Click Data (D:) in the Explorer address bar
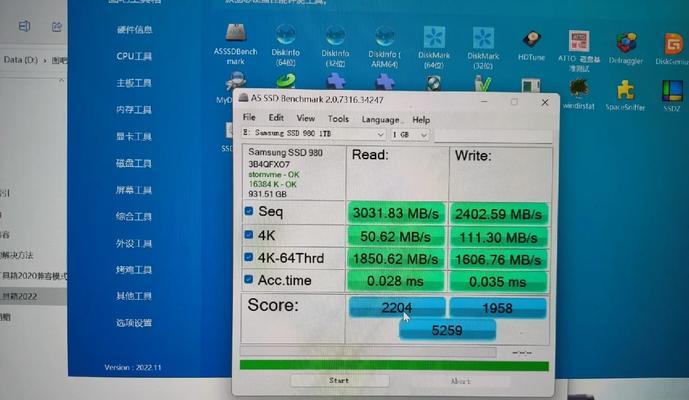The height and width of the screenshot is (400, 689). 21,60
